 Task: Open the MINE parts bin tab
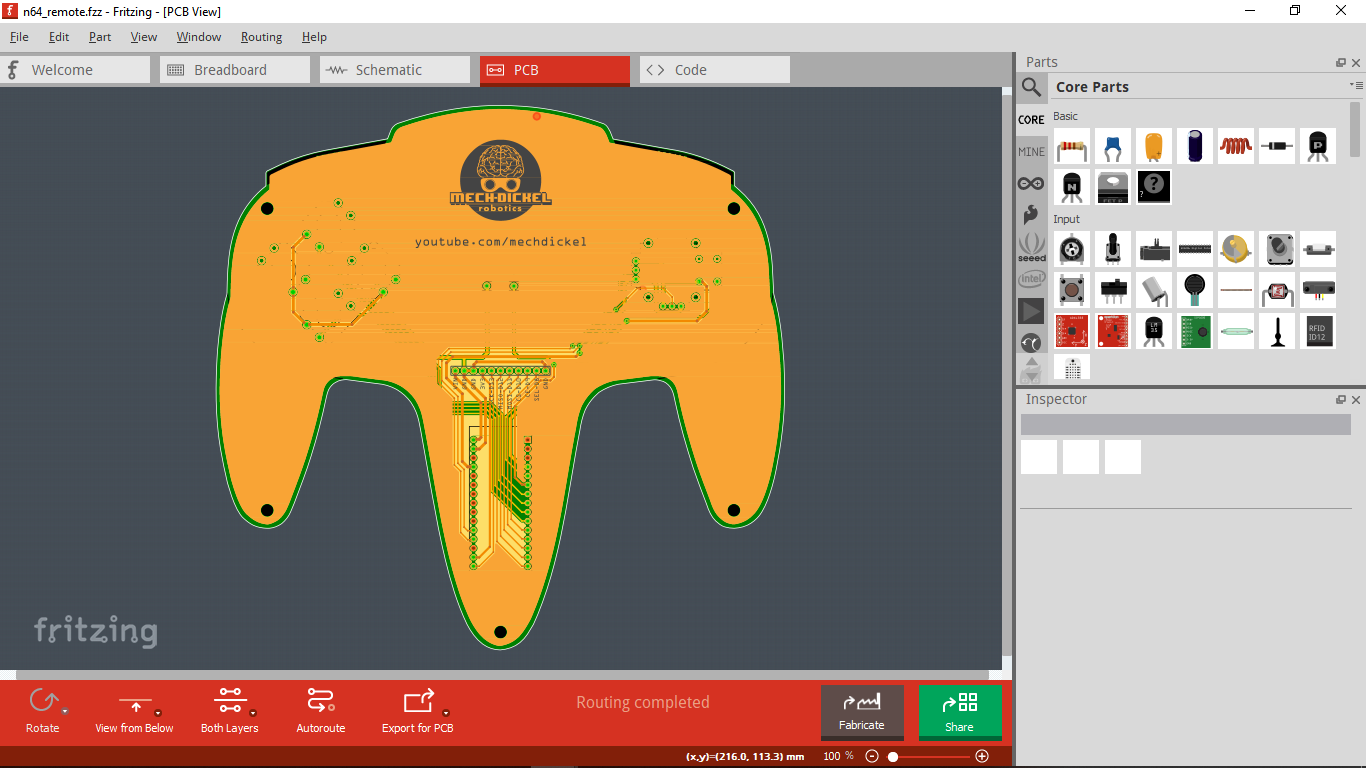(x=1031, y=152)
